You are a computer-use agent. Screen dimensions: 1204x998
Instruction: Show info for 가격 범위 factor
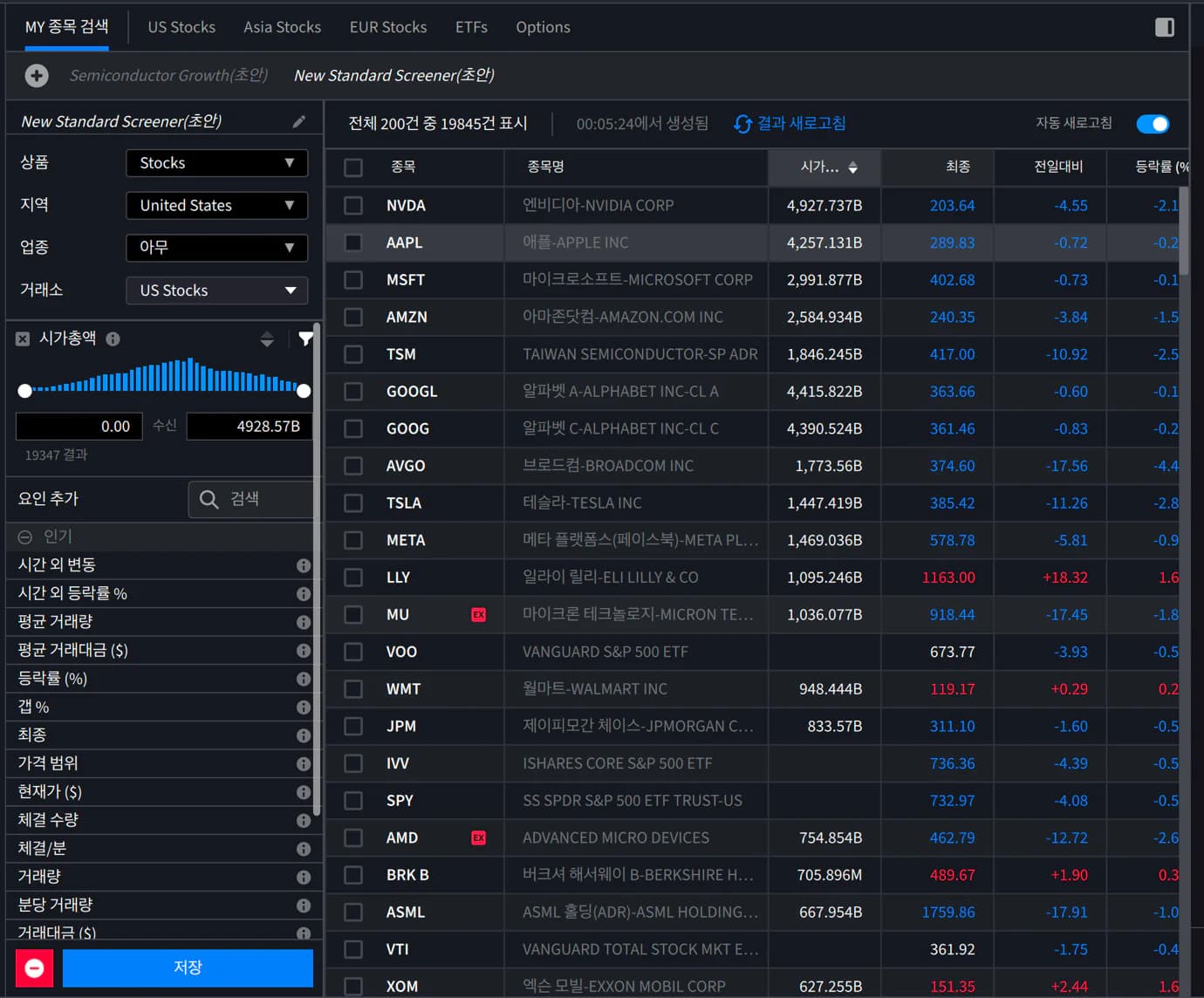(x=304, y=764)
